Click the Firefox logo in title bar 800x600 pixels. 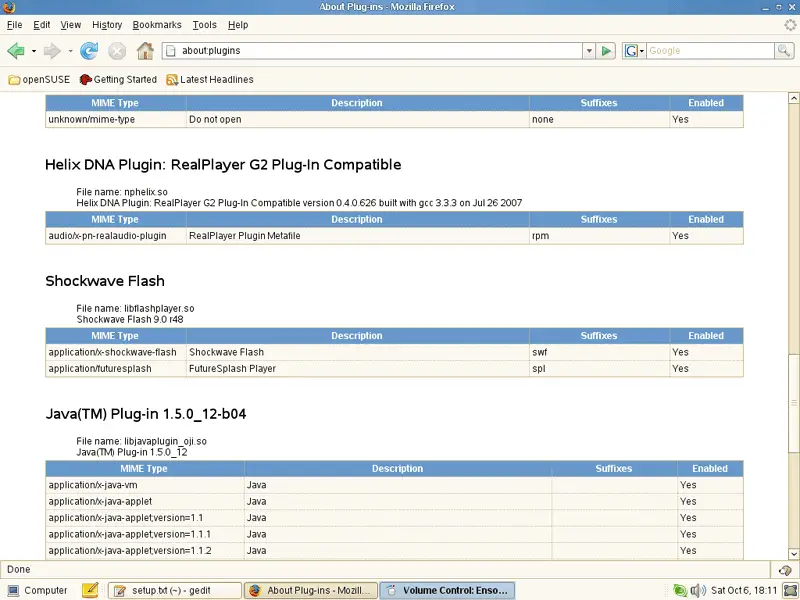9,7
